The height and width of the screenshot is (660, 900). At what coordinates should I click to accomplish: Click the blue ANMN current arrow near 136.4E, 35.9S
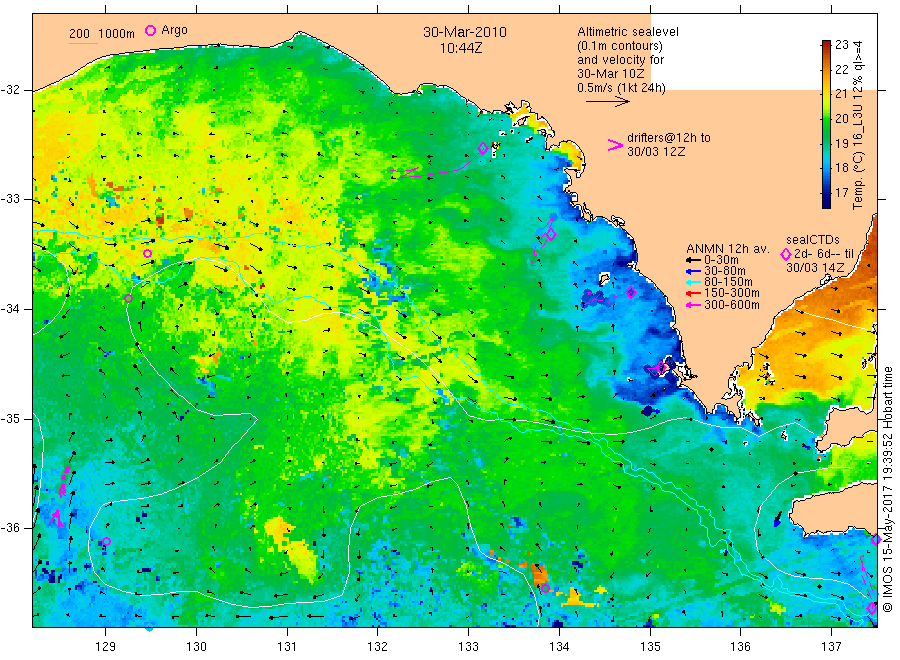click(x=778, y=519)
